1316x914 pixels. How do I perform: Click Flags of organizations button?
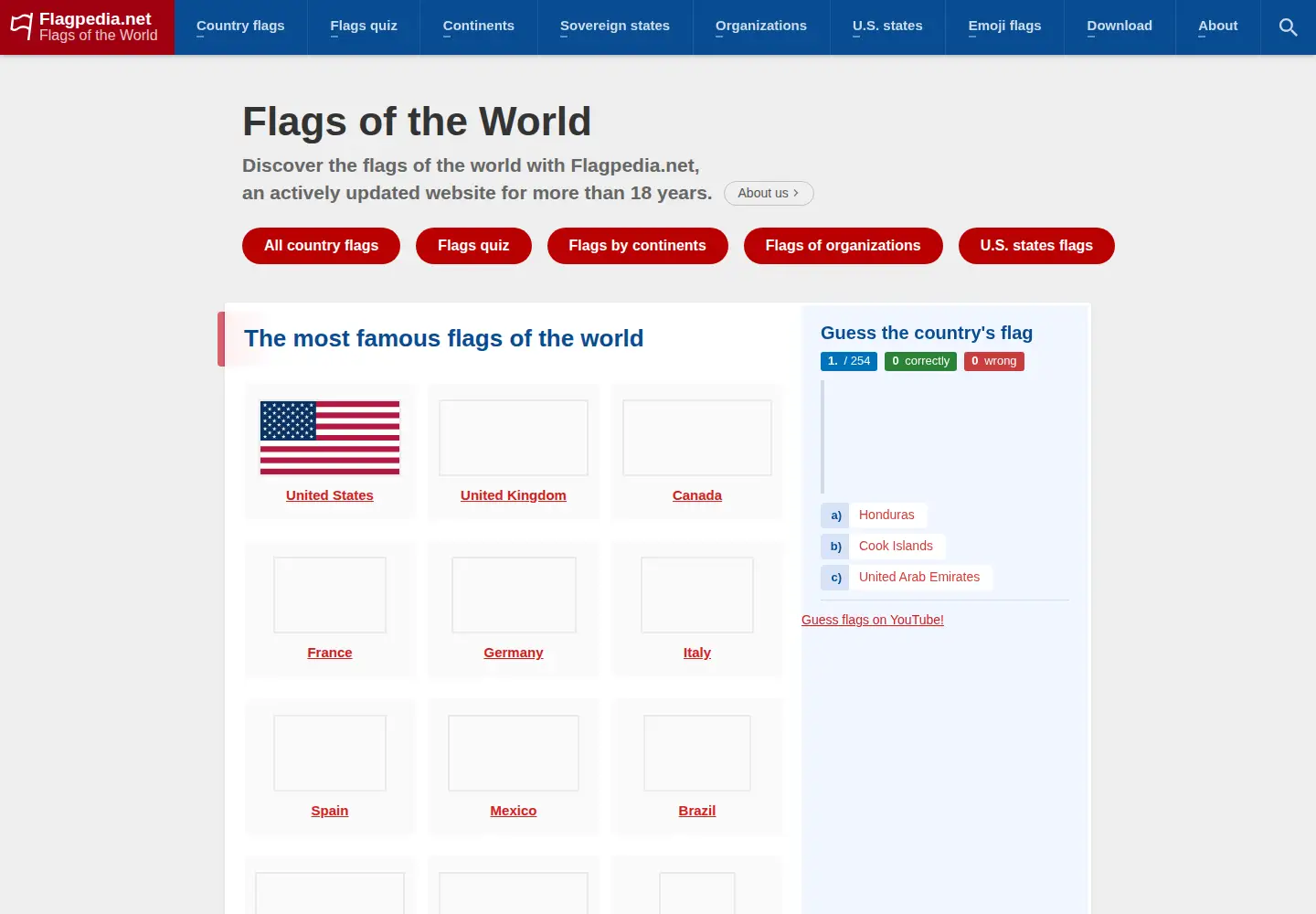(844, 246)
